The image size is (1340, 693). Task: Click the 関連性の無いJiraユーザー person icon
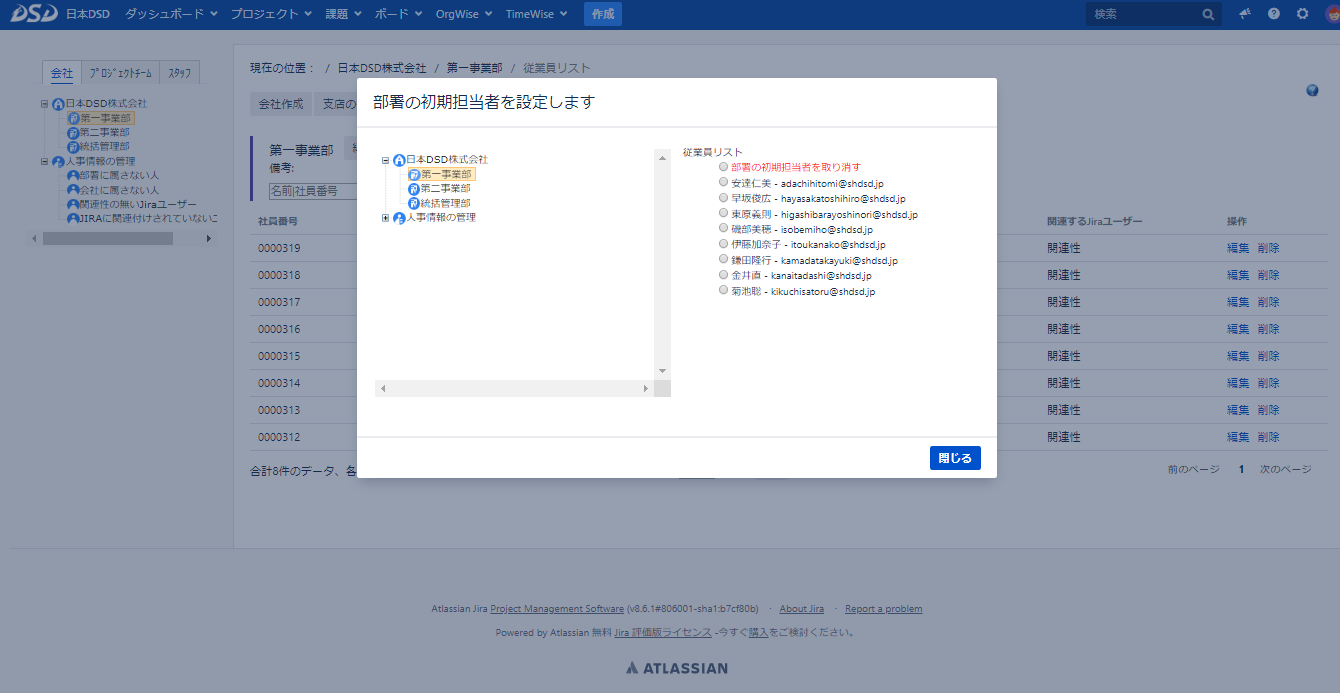coord(72,204)
